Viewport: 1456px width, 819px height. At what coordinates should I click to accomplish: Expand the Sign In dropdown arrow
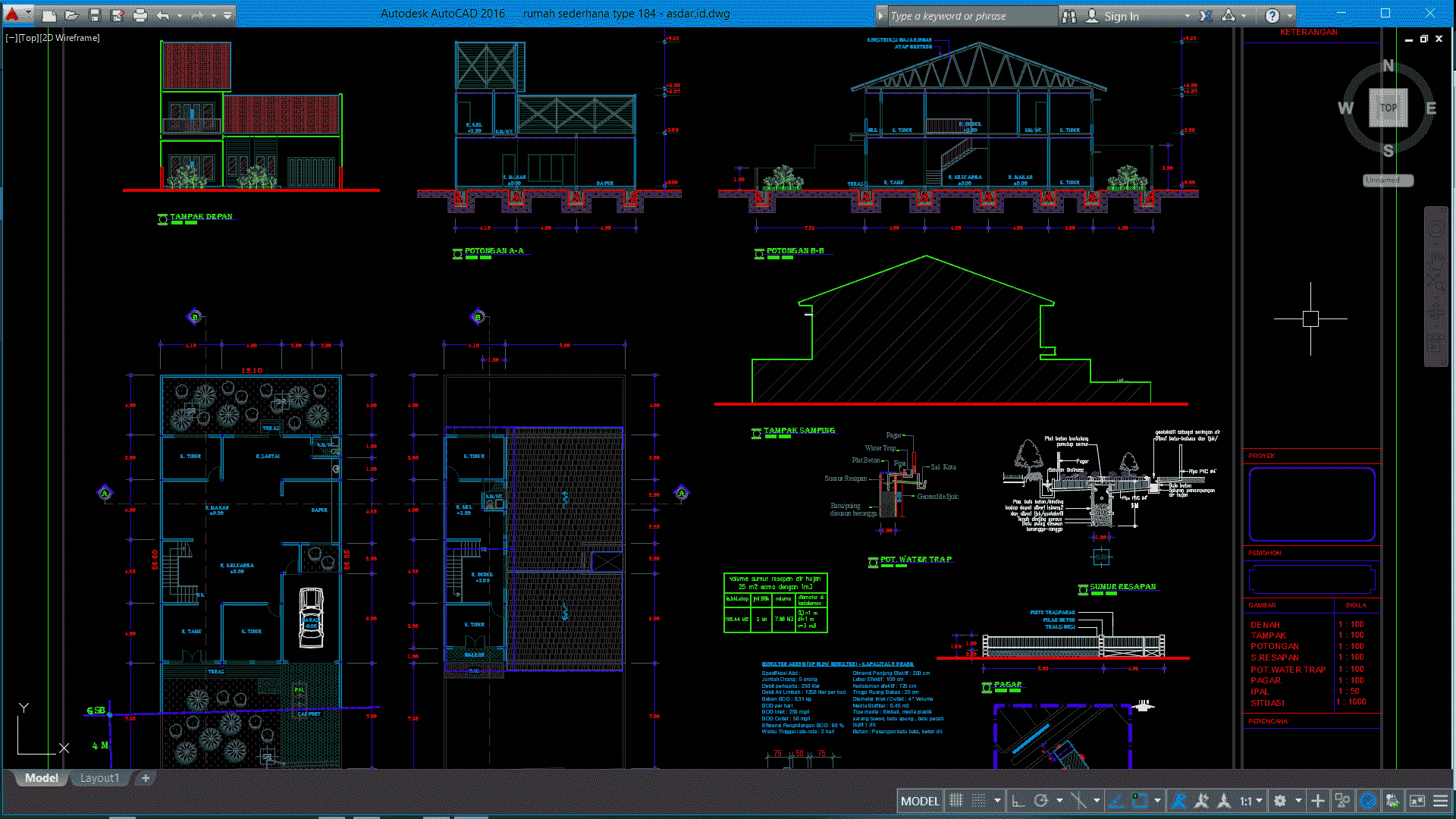click(x=1188, y=16)
